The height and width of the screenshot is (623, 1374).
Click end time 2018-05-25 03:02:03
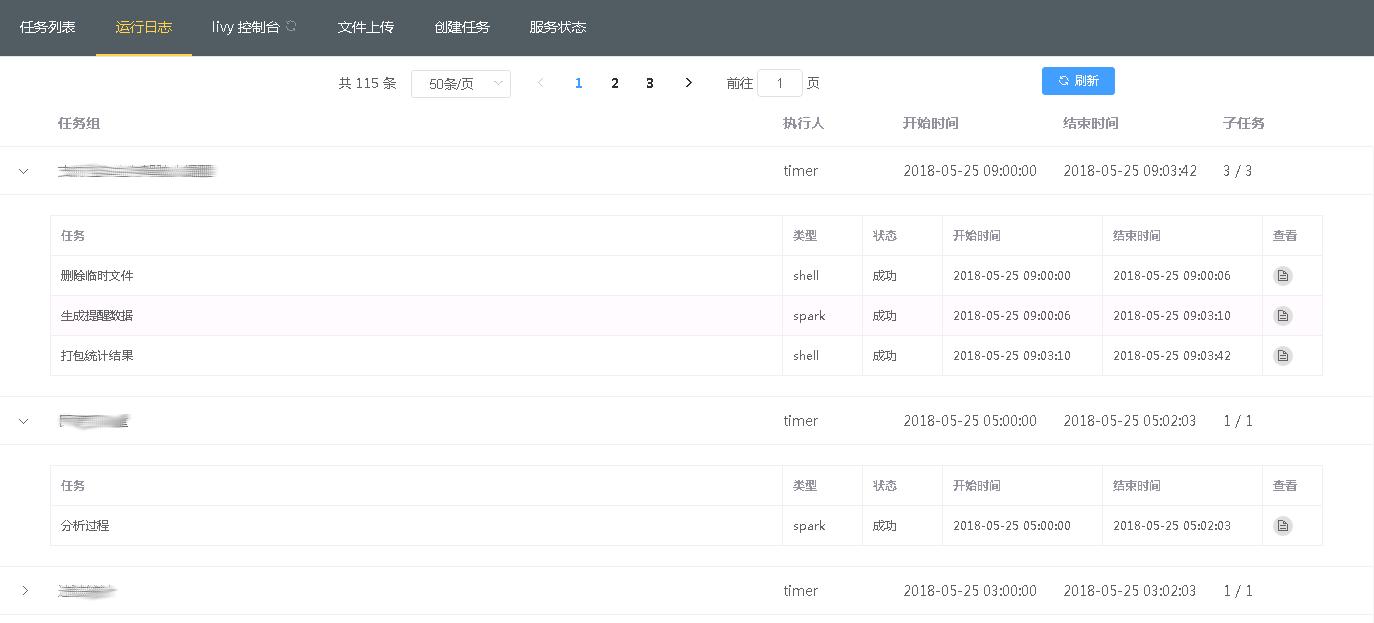tap(1130, 591)
